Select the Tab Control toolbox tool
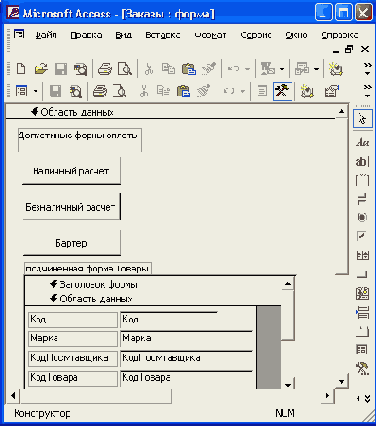The height and width of the screenshot is (426, 376). 362,331
